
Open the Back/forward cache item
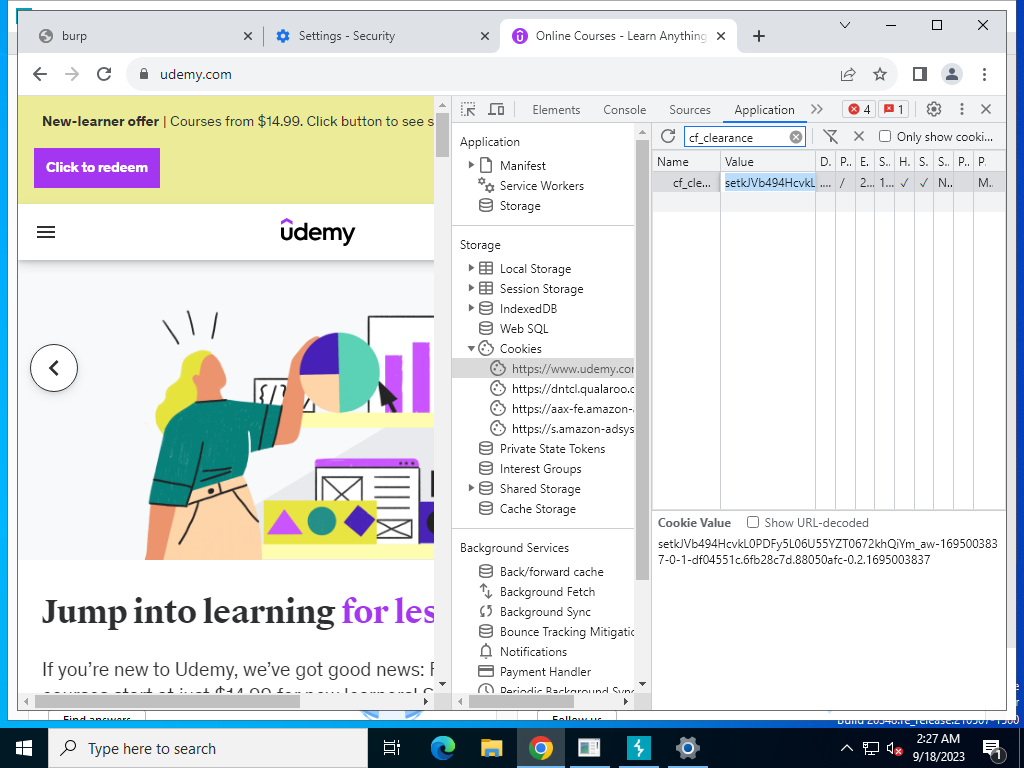pos(541,571)
